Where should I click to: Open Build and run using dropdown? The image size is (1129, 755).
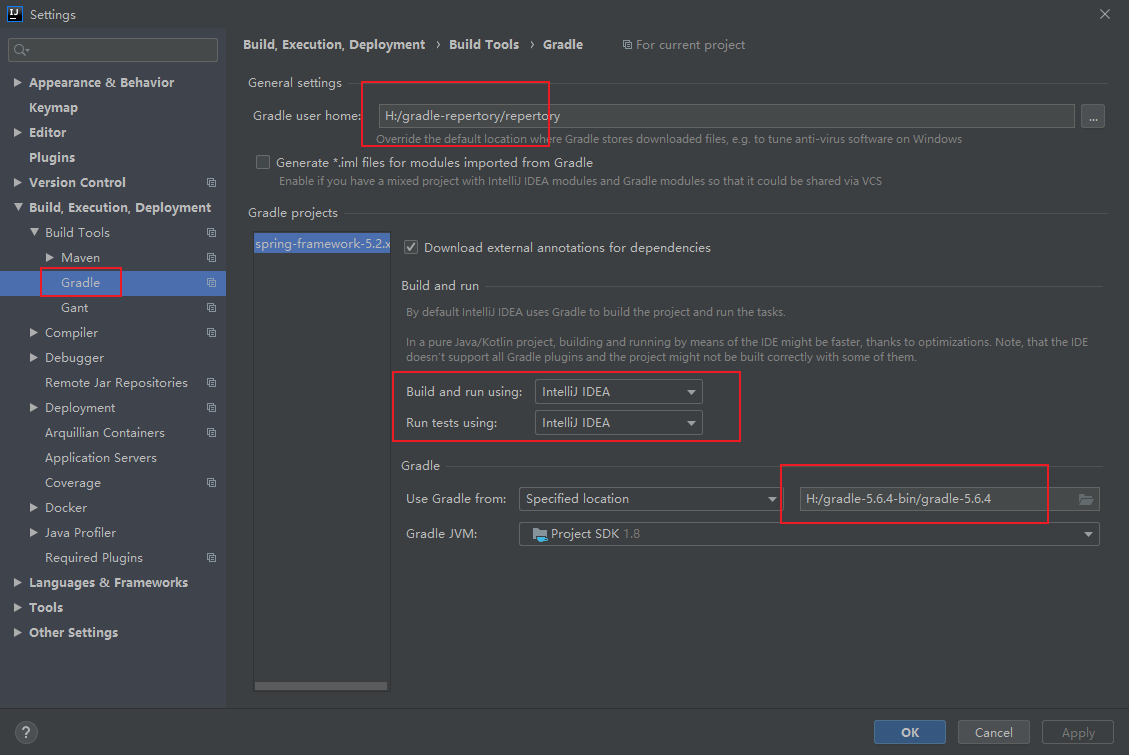point(618,392)
